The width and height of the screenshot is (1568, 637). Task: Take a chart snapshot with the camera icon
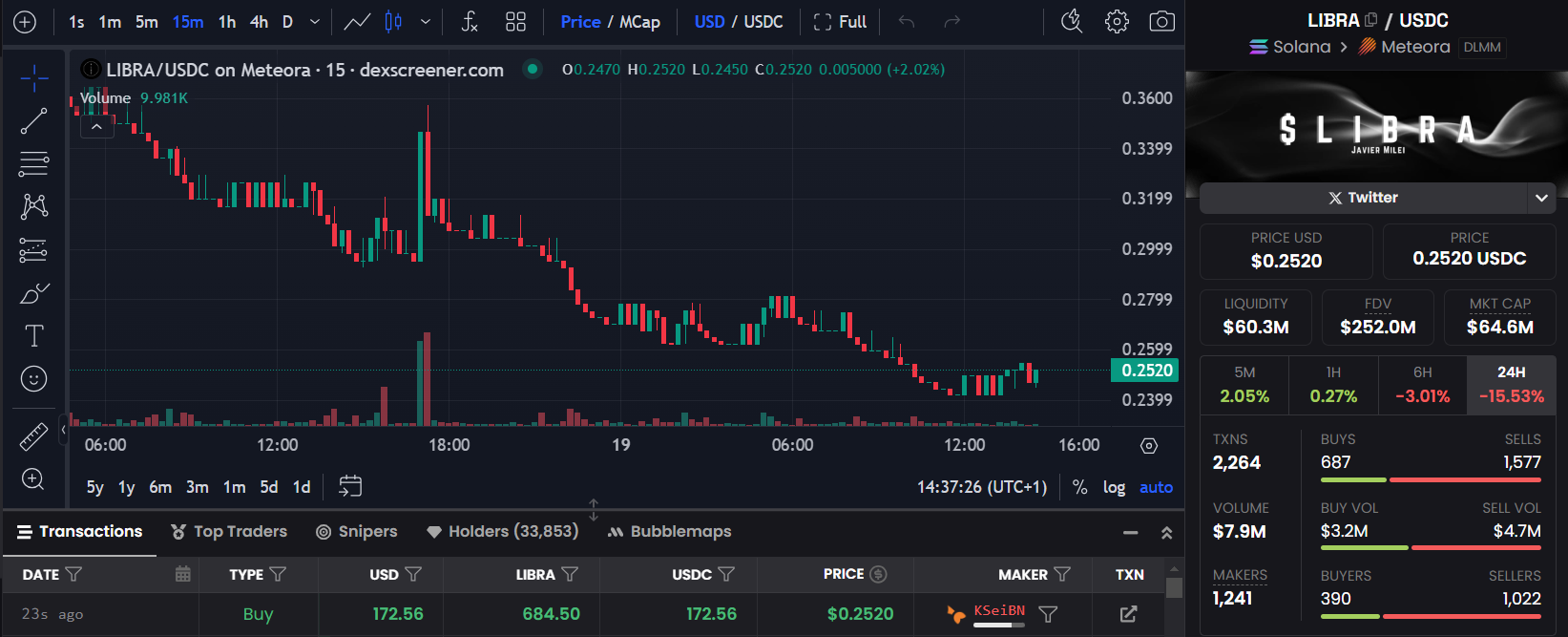coord(1161,21)
